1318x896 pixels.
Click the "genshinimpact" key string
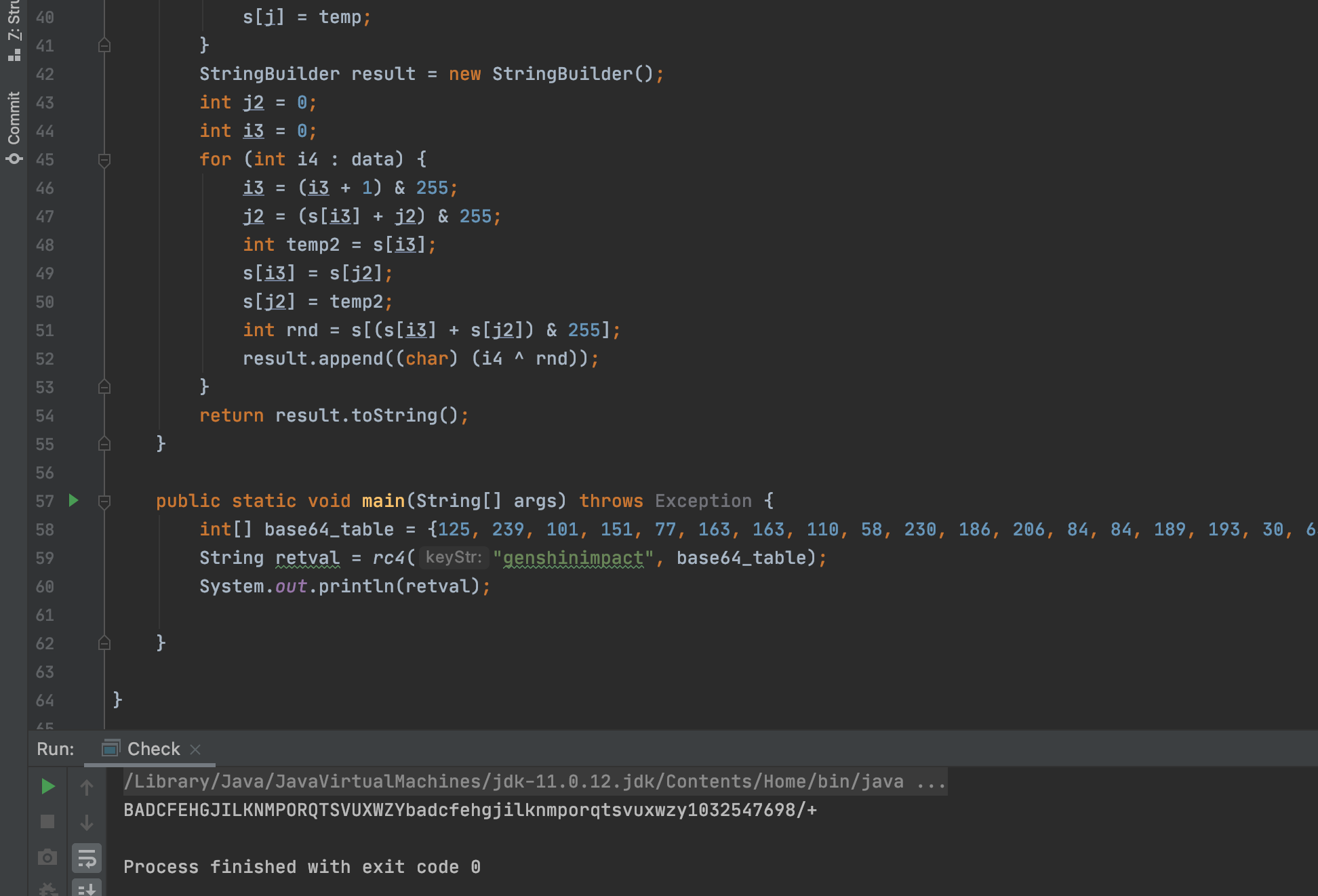(x=574, y=558)
